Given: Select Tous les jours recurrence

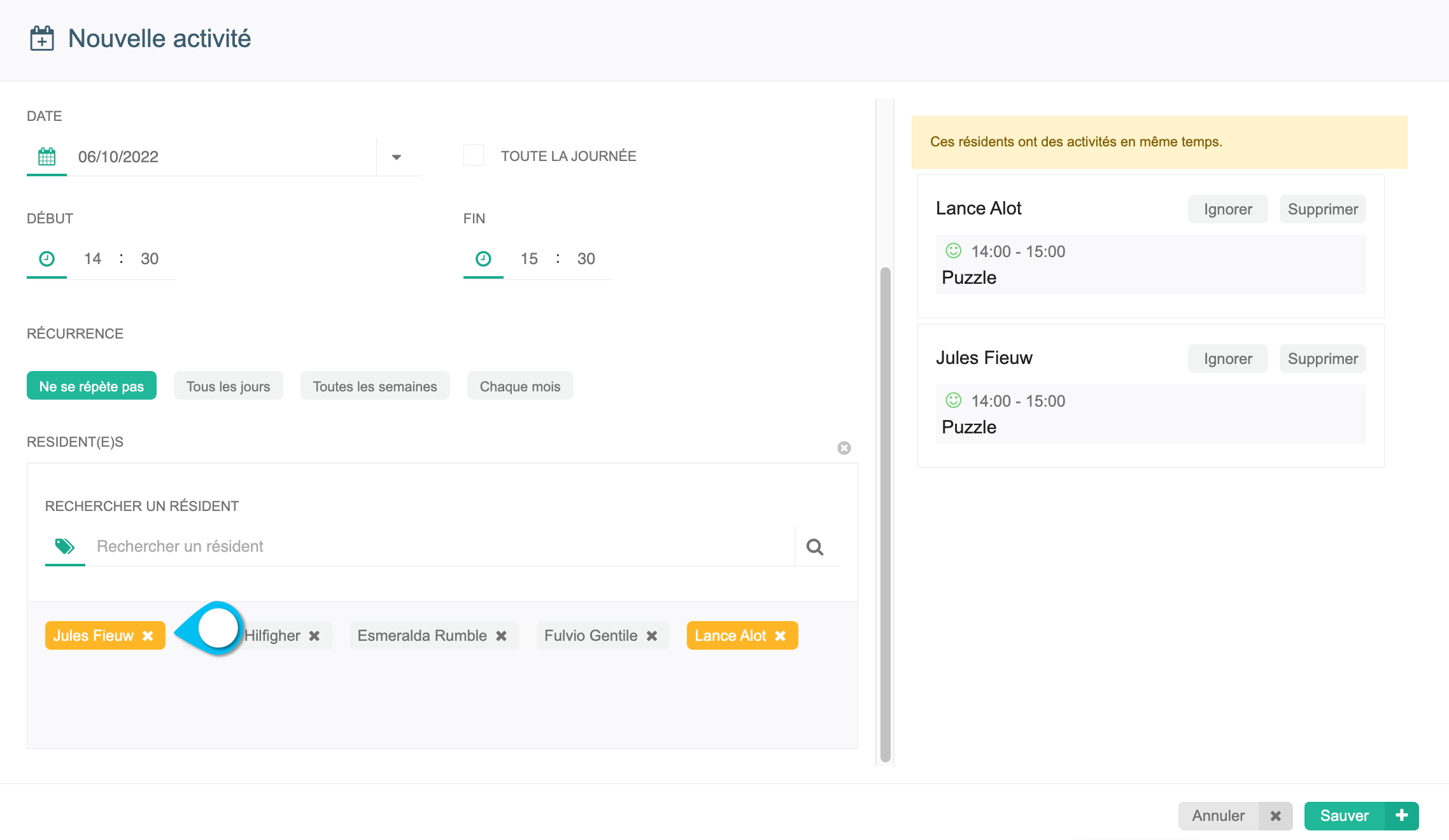Looking at the screenshot, I should [228, 386].
